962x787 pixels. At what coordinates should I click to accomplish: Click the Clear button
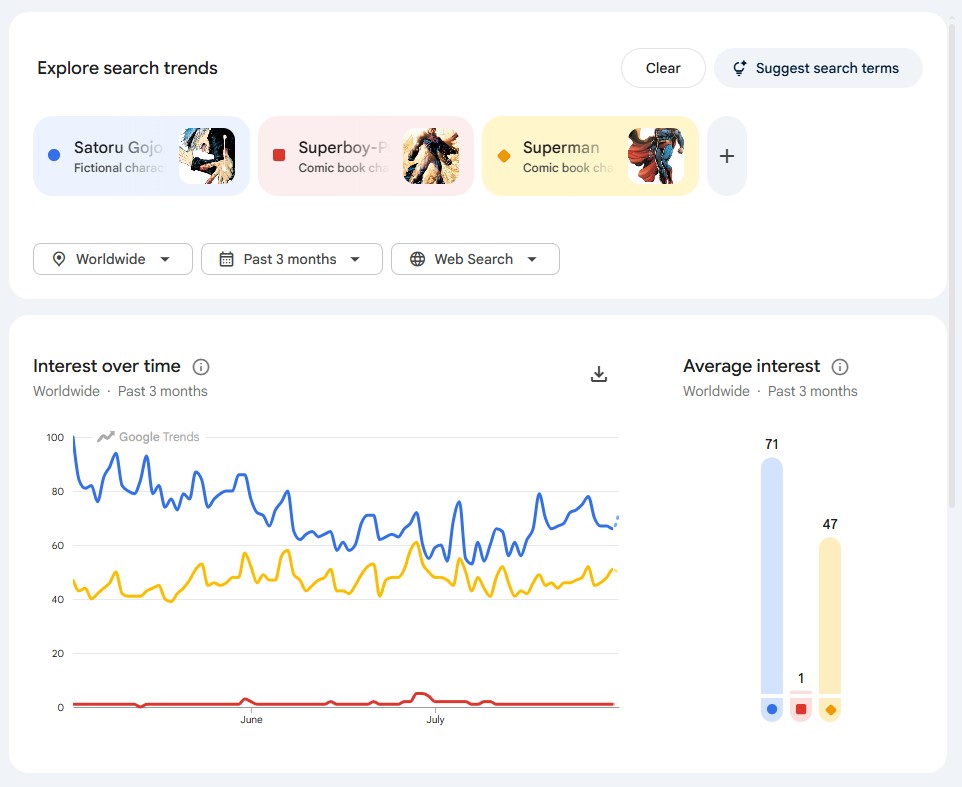pos(663,68)
